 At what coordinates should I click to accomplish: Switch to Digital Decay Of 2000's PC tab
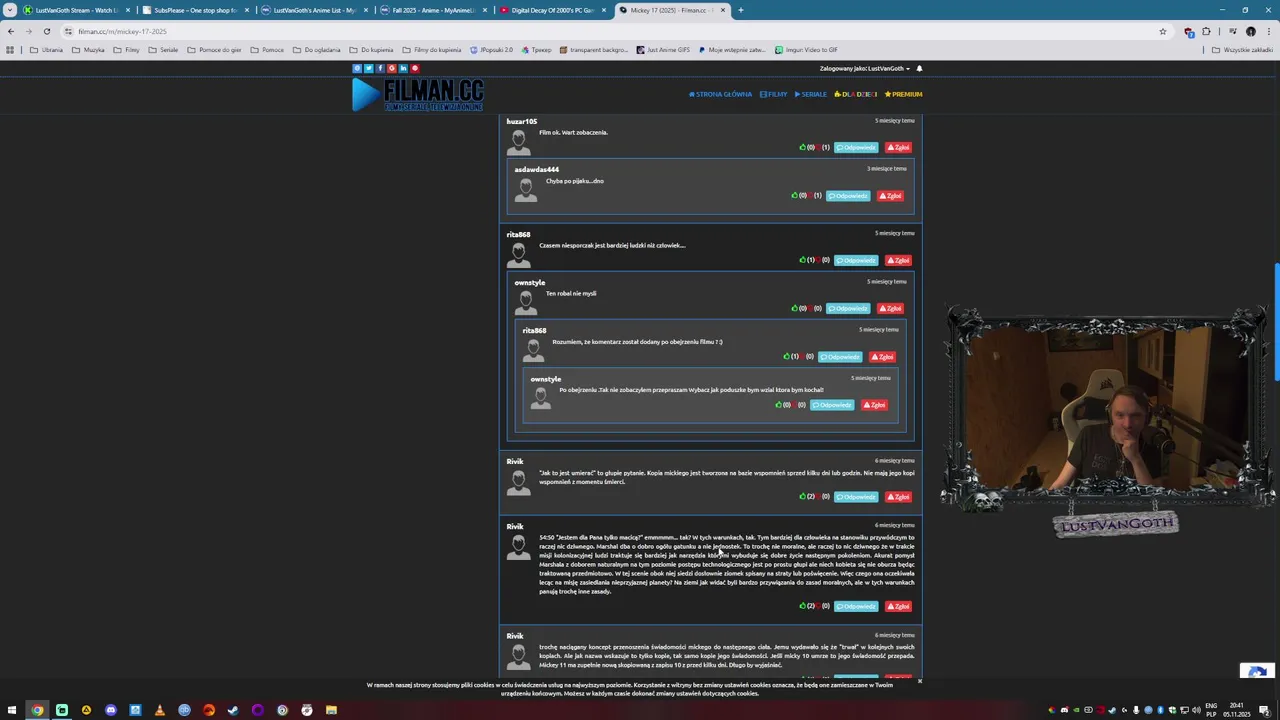[x=553, y=10]
